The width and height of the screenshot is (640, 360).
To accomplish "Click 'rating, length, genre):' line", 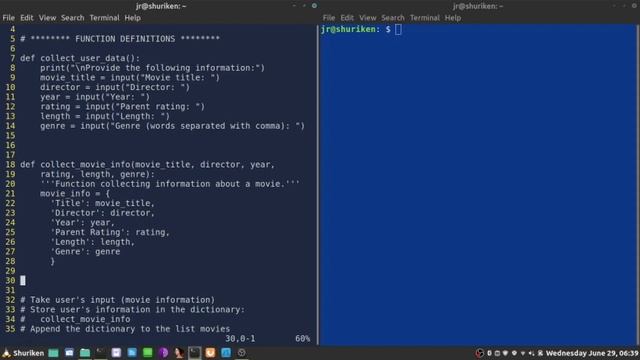I will click(98, 174).
